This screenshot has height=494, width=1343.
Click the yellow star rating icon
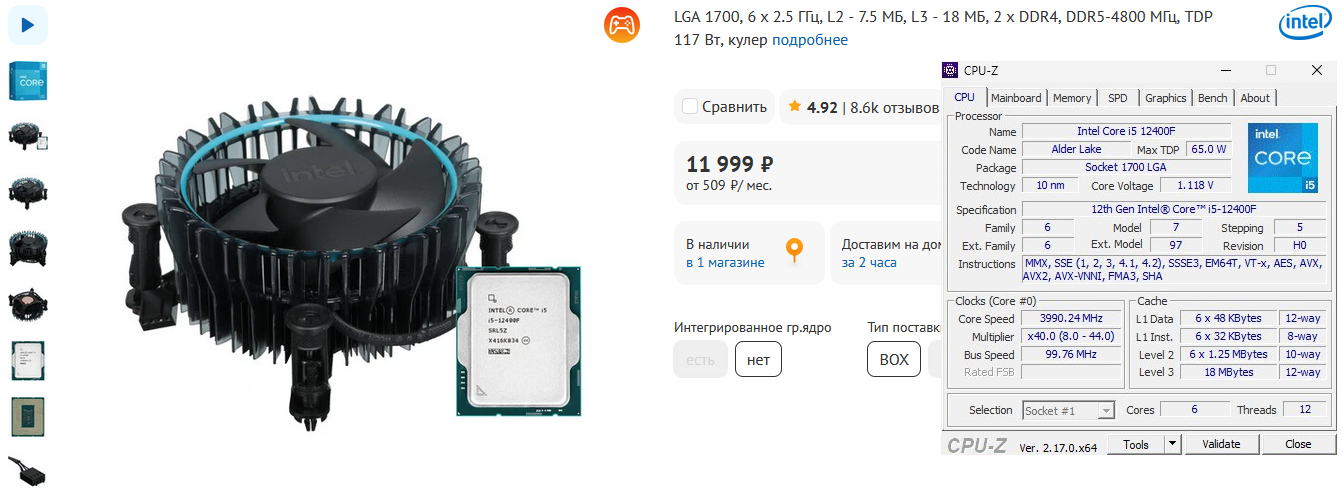[x=794, y=106]
